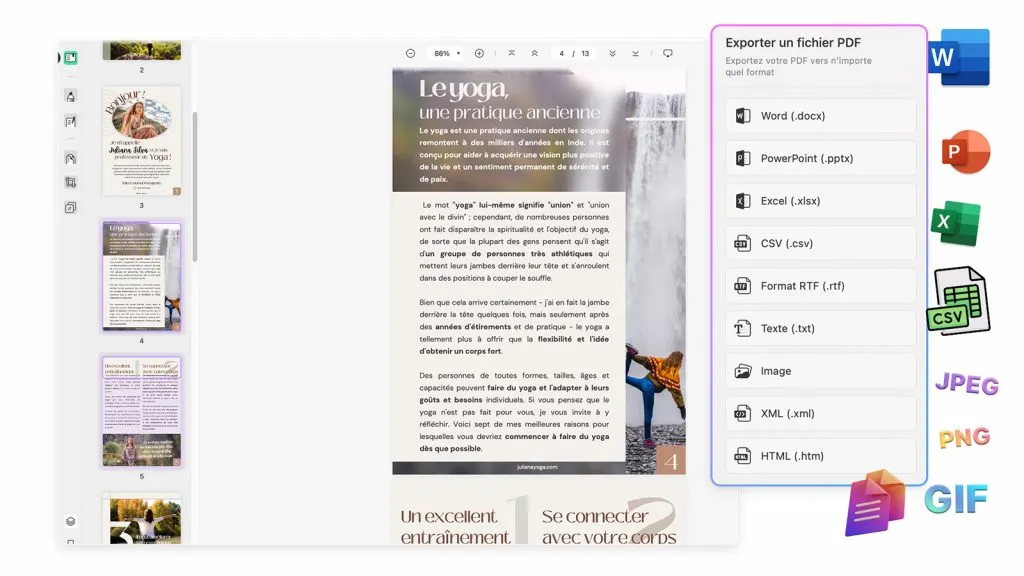Viewport: 1024px width, 576px height.
Task: Click the settings icon at bottom left
Action: [x=69, y=521]
